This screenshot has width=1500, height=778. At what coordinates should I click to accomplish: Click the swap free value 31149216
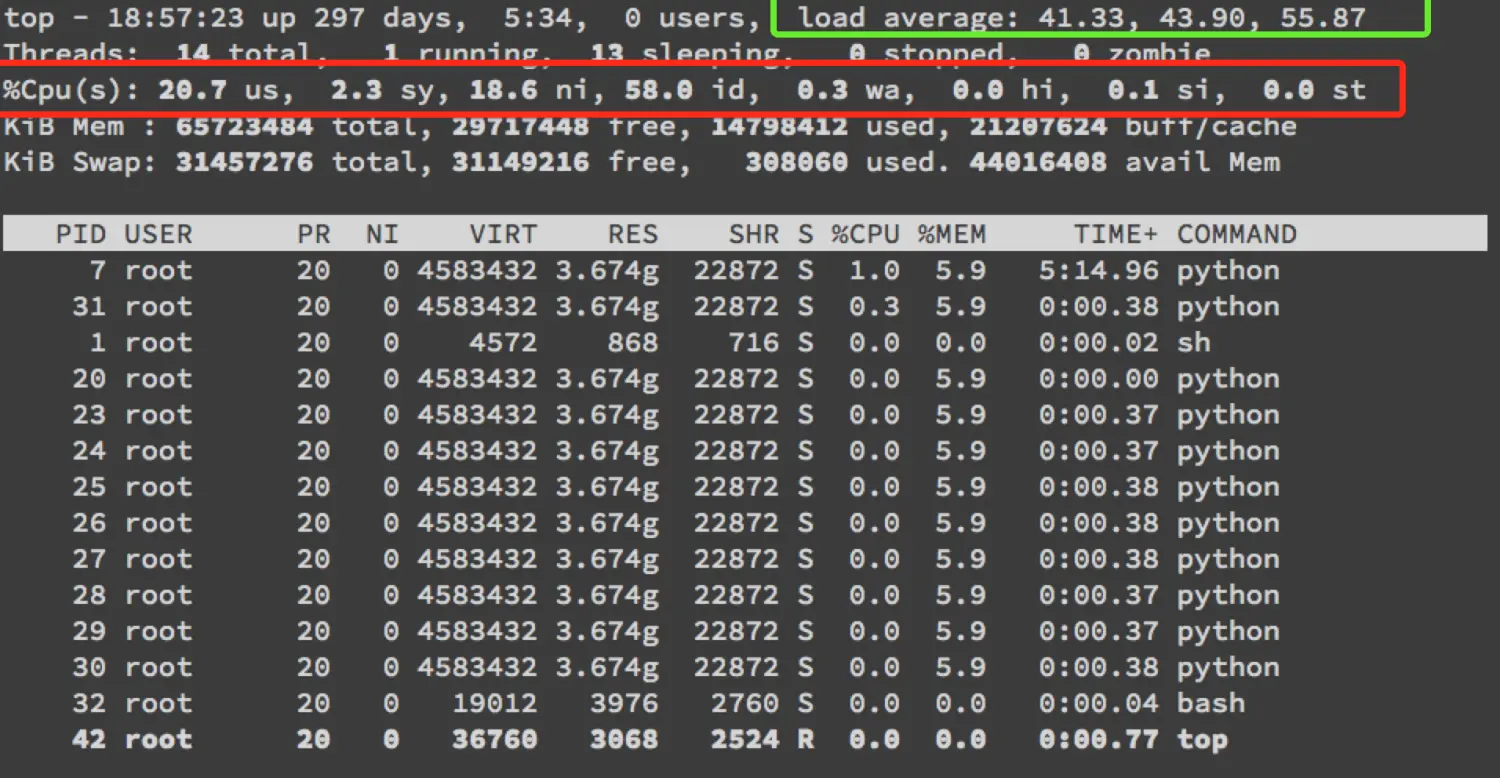[521, 162]
